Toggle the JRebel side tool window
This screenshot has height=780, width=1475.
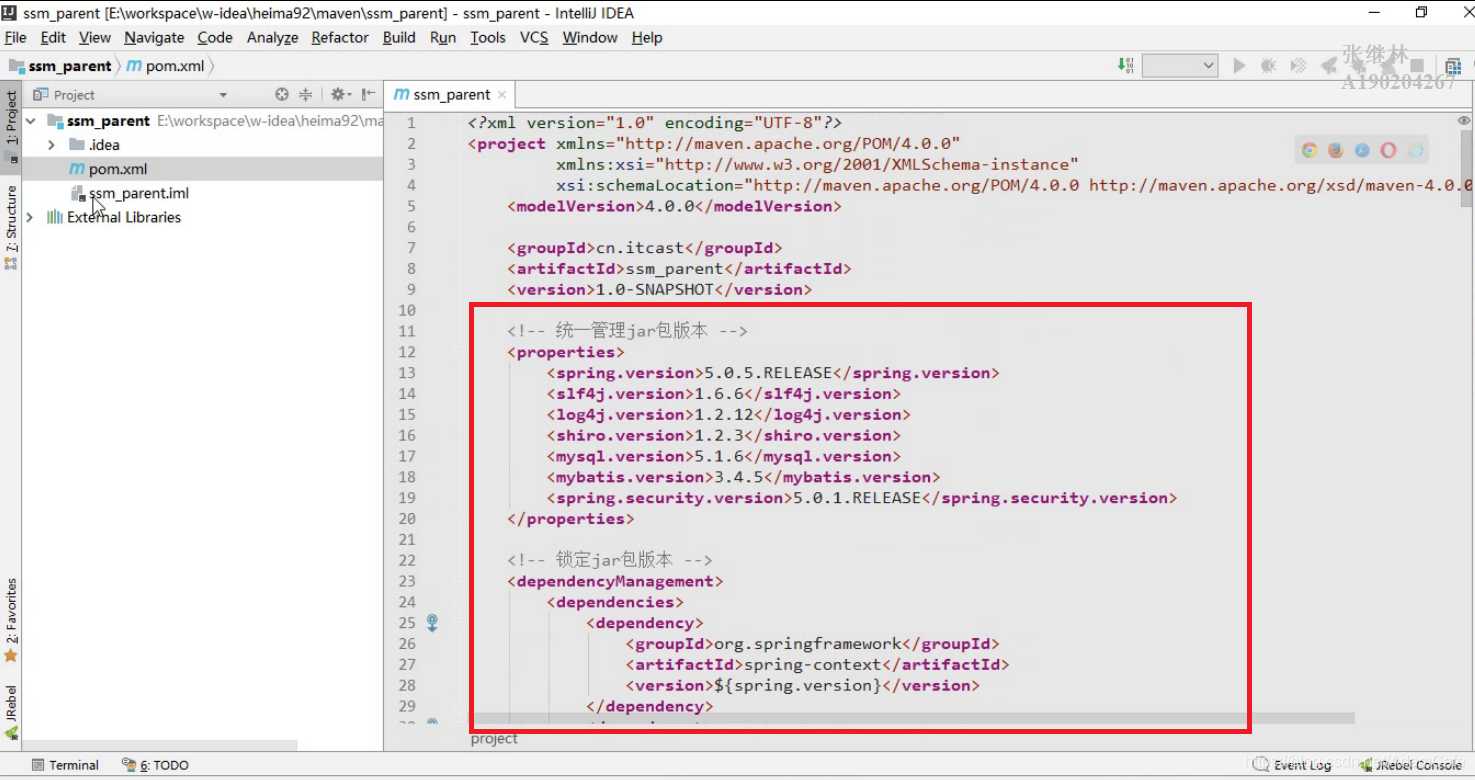click(11, 713)
